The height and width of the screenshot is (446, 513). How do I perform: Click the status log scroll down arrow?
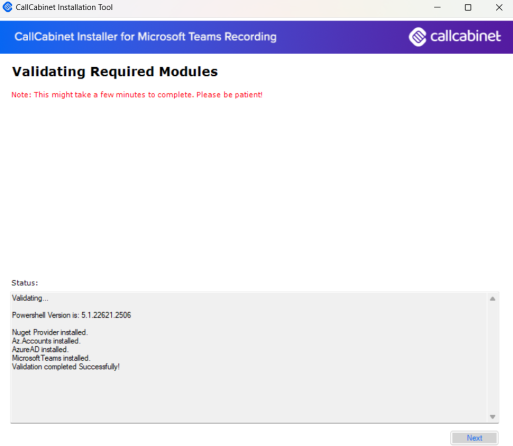pyautogui.click(x=492, y=417)
